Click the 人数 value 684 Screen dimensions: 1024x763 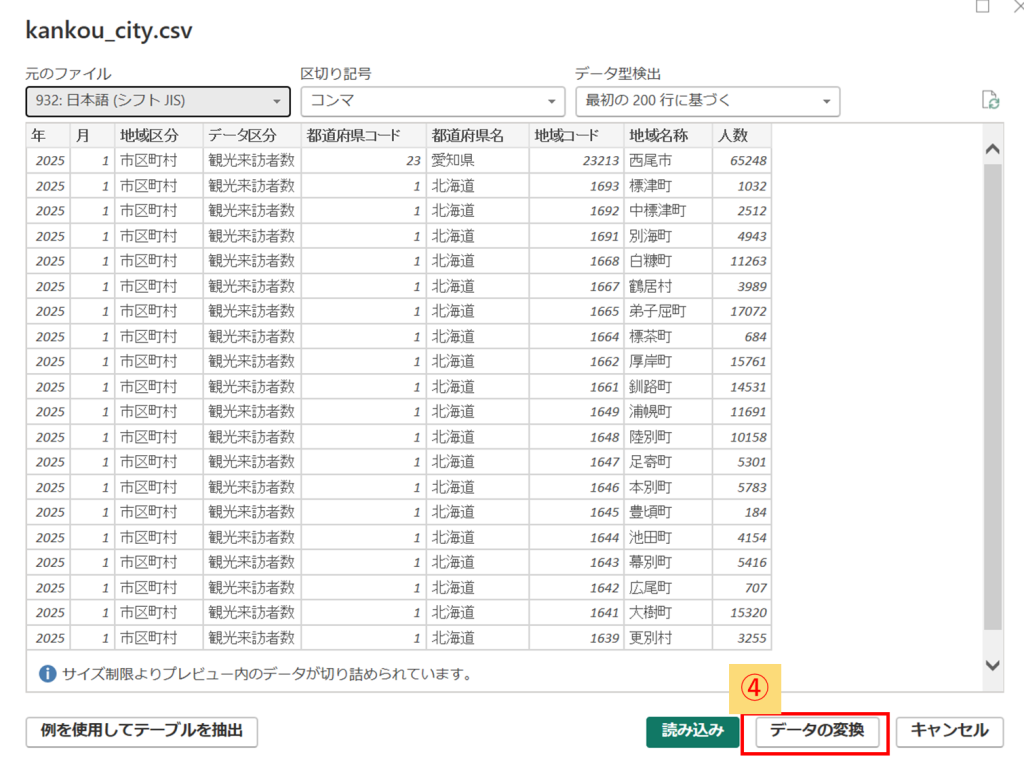[x=742, y=336]
